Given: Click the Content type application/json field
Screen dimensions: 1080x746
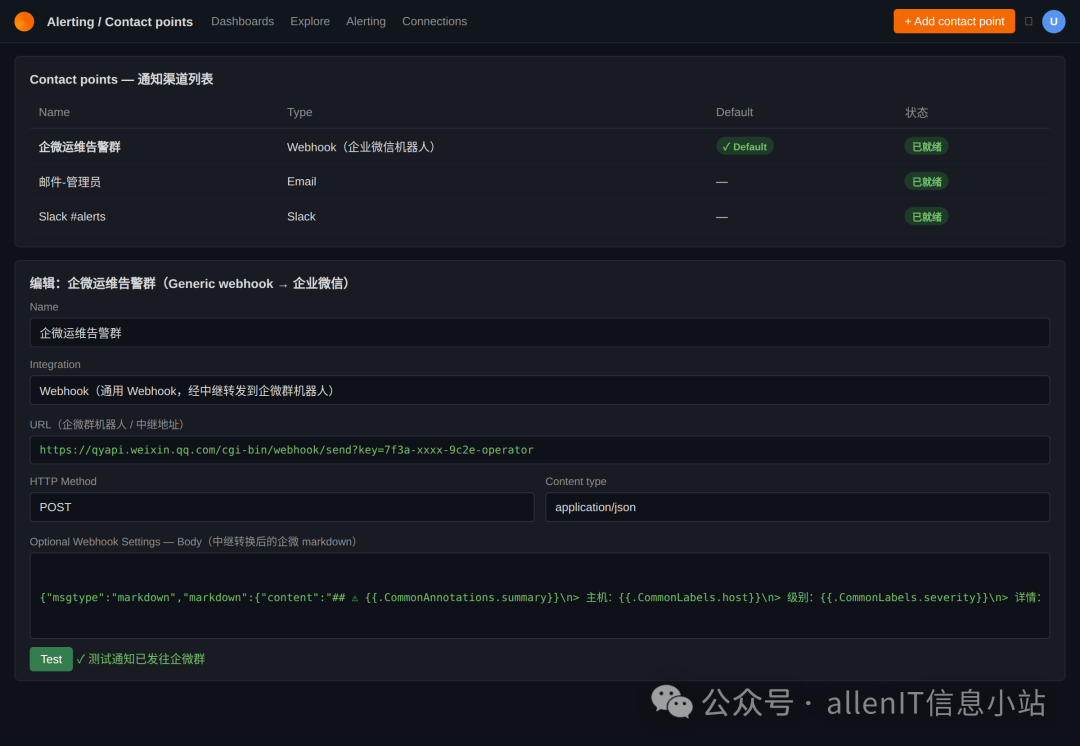Looking at the screenshot, I should 798,507.
